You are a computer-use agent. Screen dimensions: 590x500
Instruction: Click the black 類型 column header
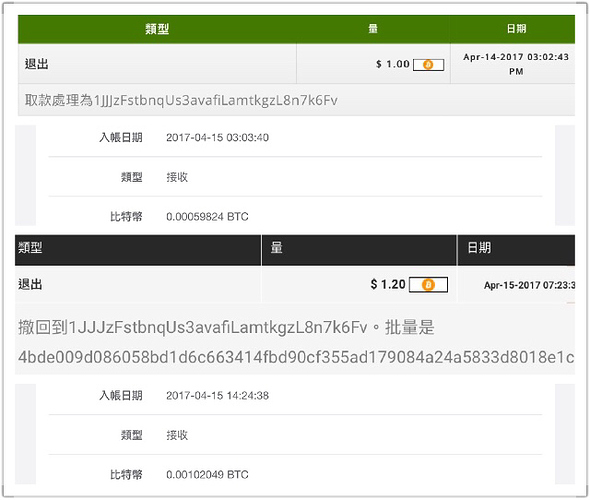(x=138, y=250)
